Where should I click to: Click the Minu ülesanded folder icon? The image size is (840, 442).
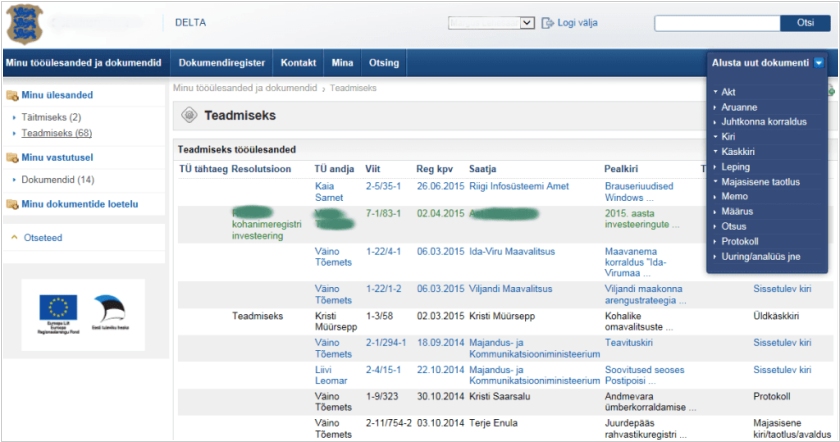point(12,96)
